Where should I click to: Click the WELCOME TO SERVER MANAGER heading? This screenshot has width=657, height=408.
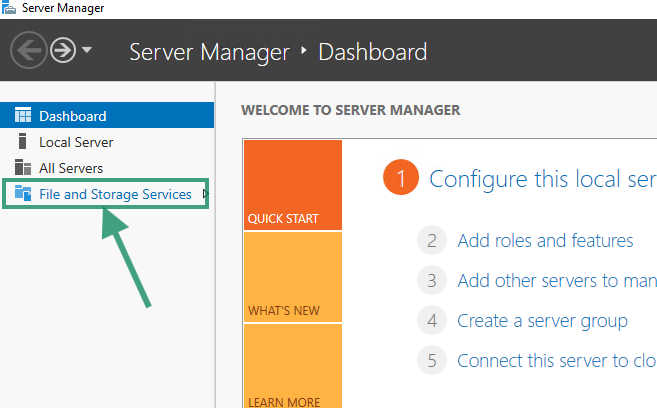point(351,110)
